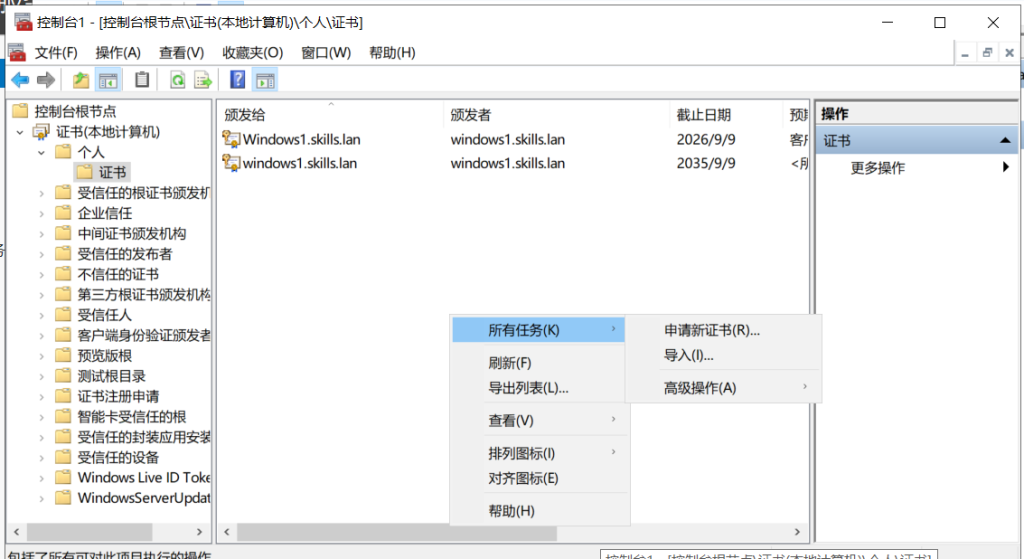Viewport: 1024px width, 559px height.
Task: Toggle the Show/Hide Action Pane icon
Action: point(265,81)
